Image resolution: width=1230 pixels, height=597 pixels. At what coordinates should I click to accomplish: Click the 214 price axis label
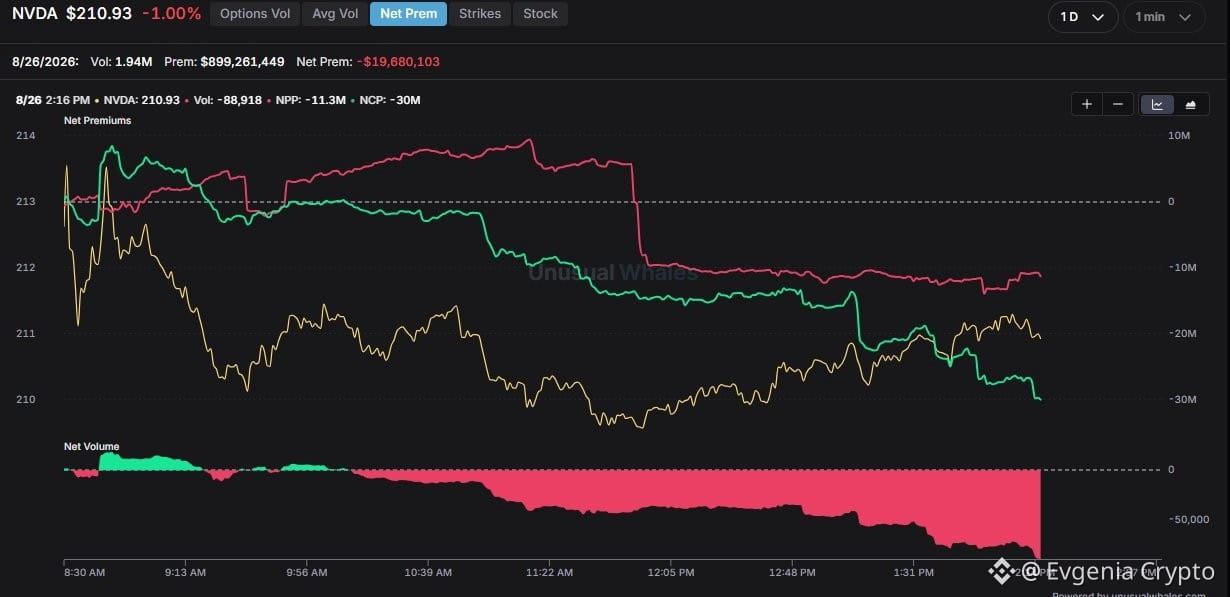25,135
